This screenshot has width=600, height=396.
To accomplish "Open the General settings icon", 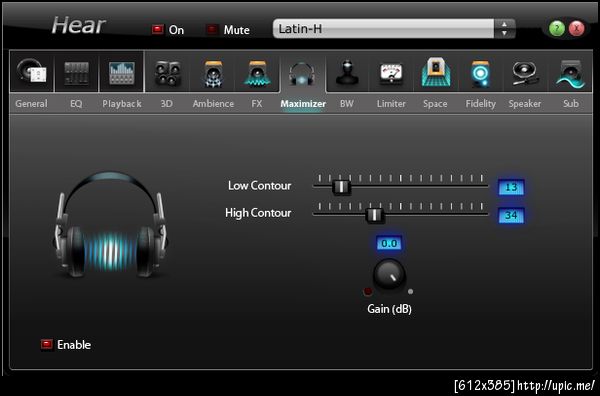I will 32,72.
